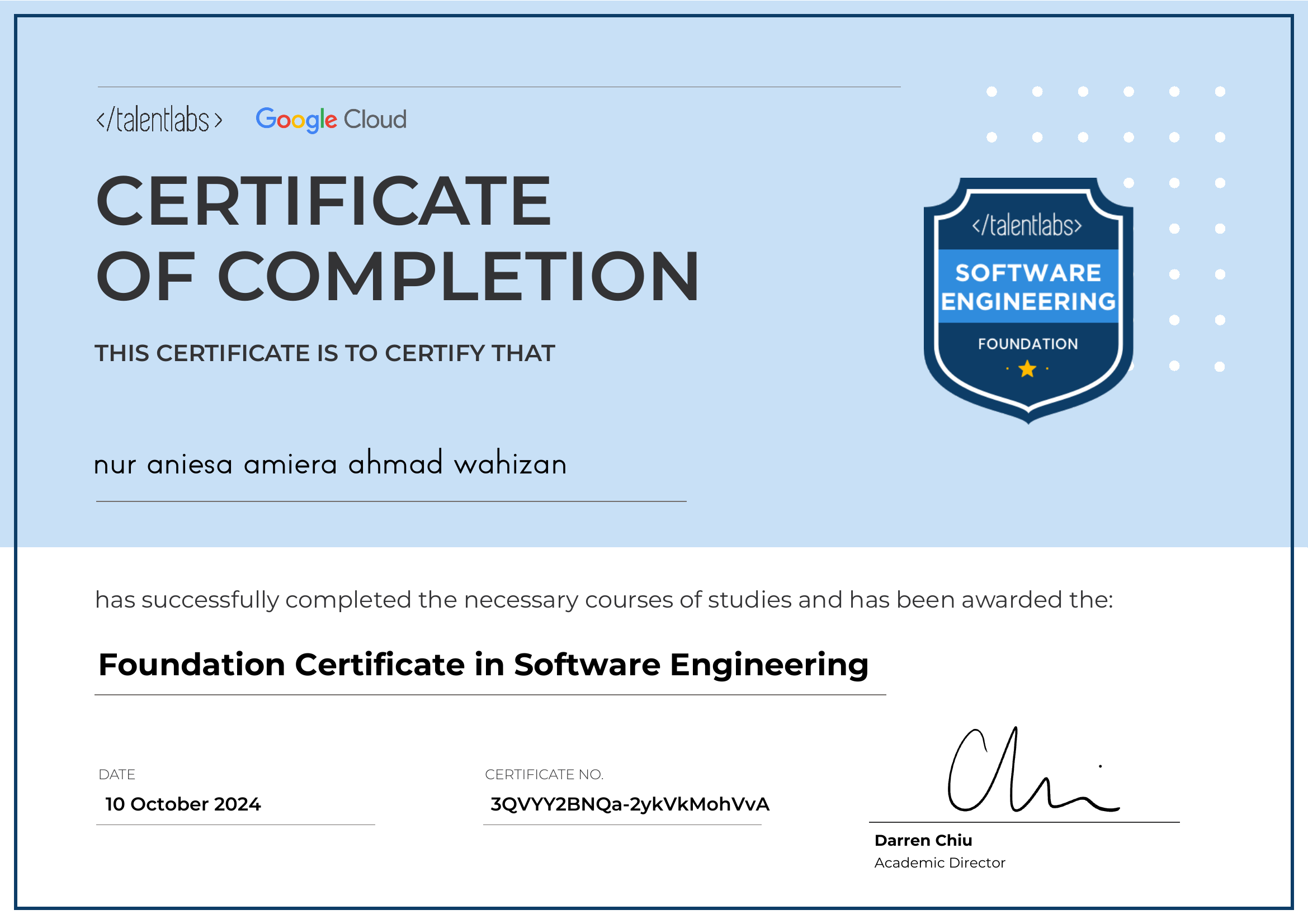Viewport: 1308px width, 924px height.
Task: Select the Software Engineering Foundation badge shield
Action: click(x=1029, y=296)
